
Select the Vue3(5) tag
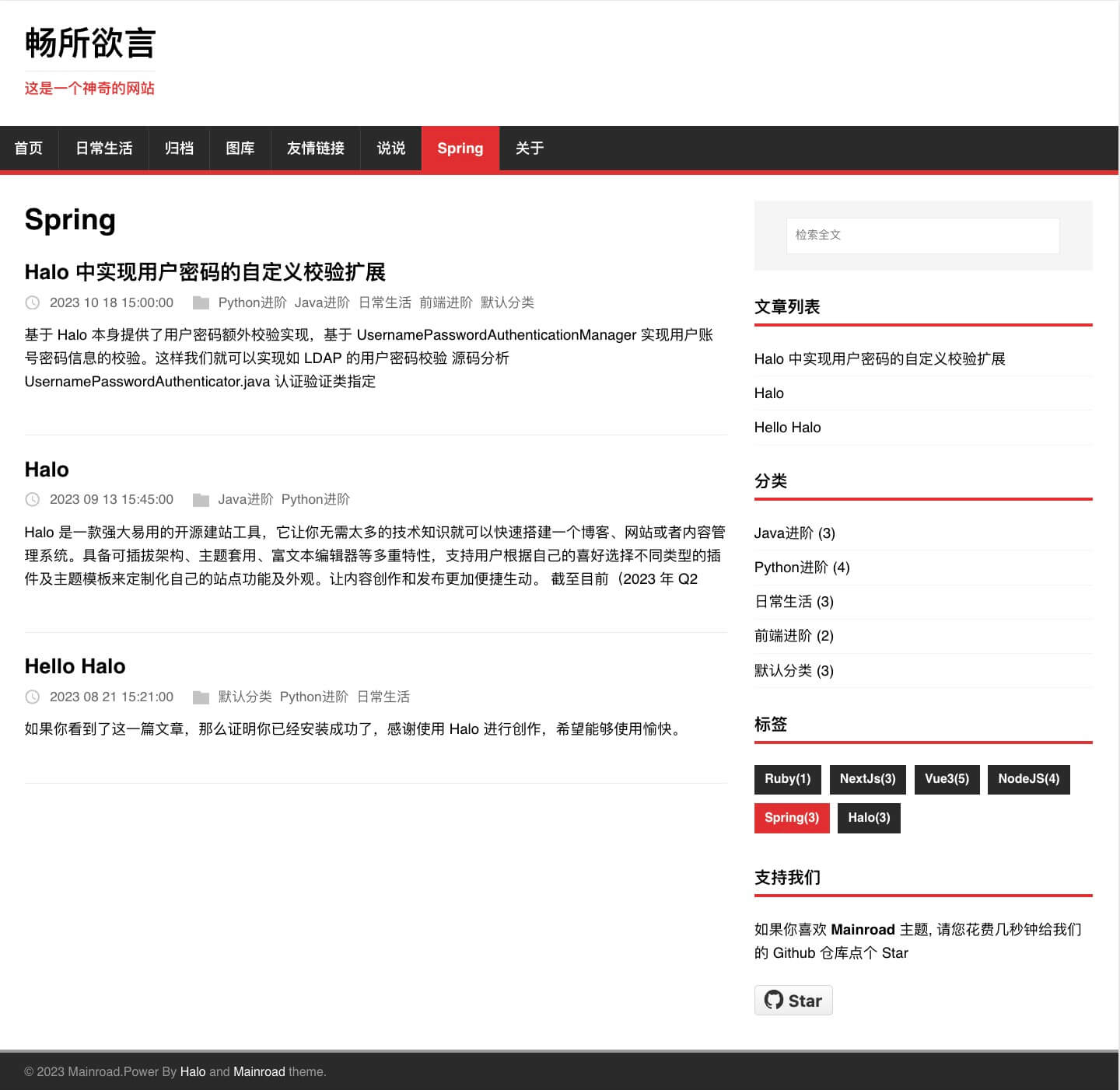pyautogui.click(x=947, y=779)
